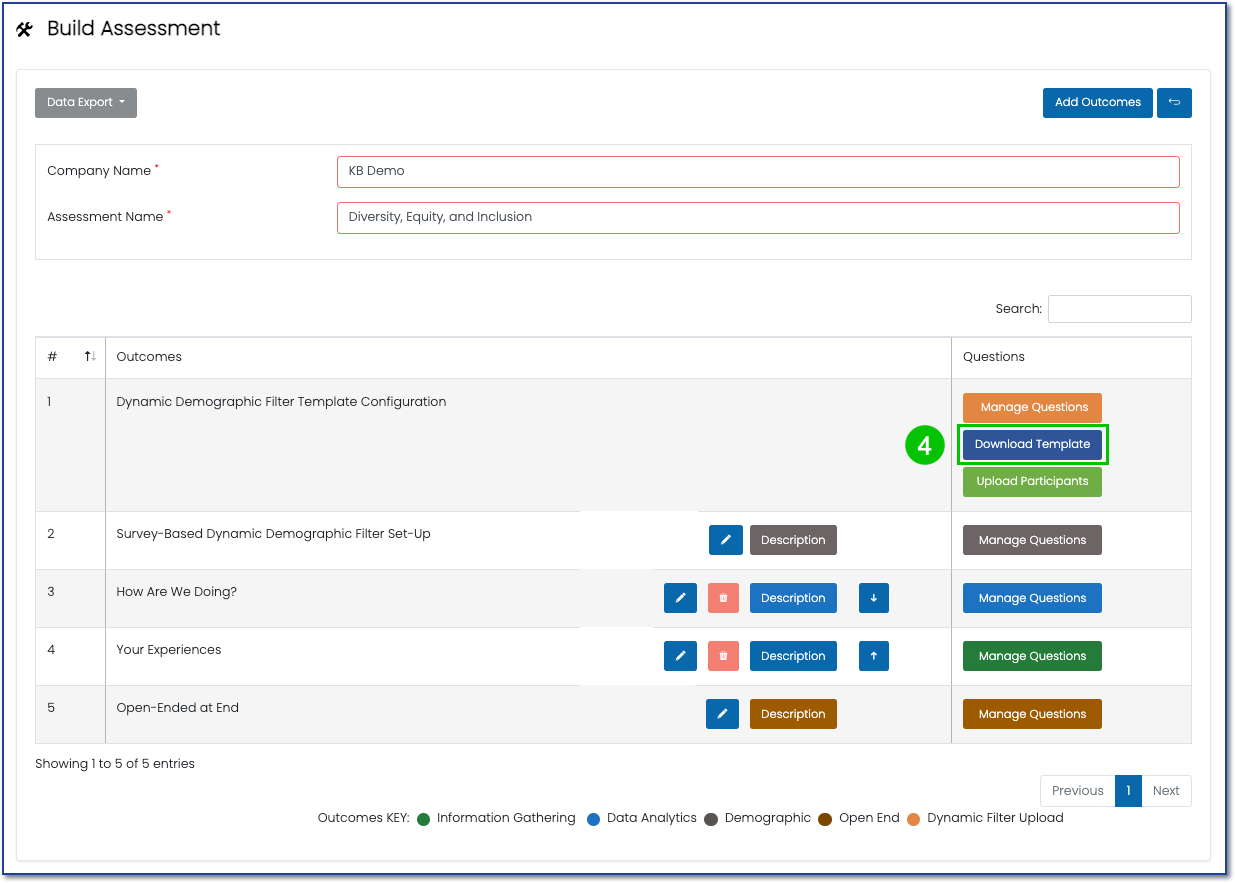The height and width of the screenshot is (883, 1235).
Task: Click the back arrow icon beside Add Outcomes
Action: 1174,102
